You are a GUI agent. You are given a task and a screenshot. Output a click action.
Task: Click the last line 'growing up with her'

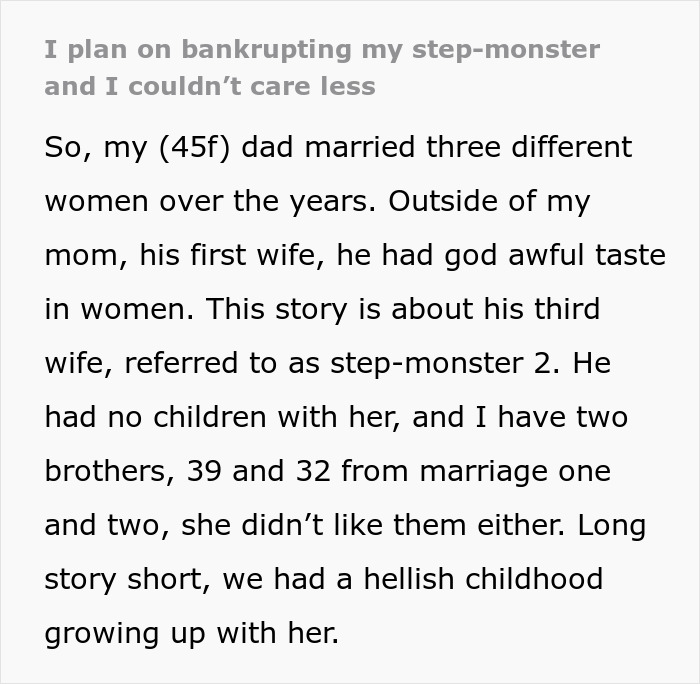[x=192, y=633]
